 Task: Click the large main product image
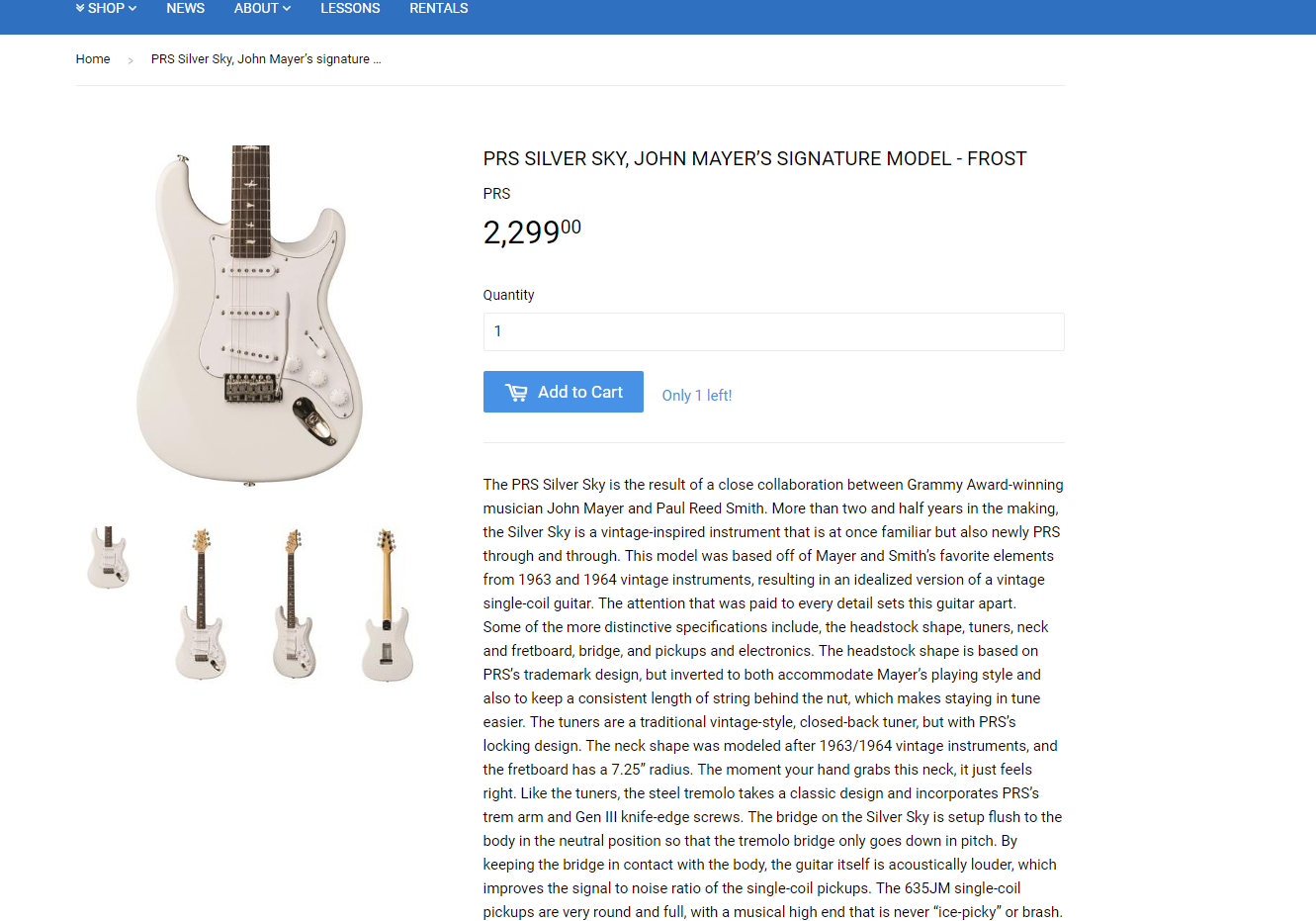pyautogui.click(x=255, y=315)
